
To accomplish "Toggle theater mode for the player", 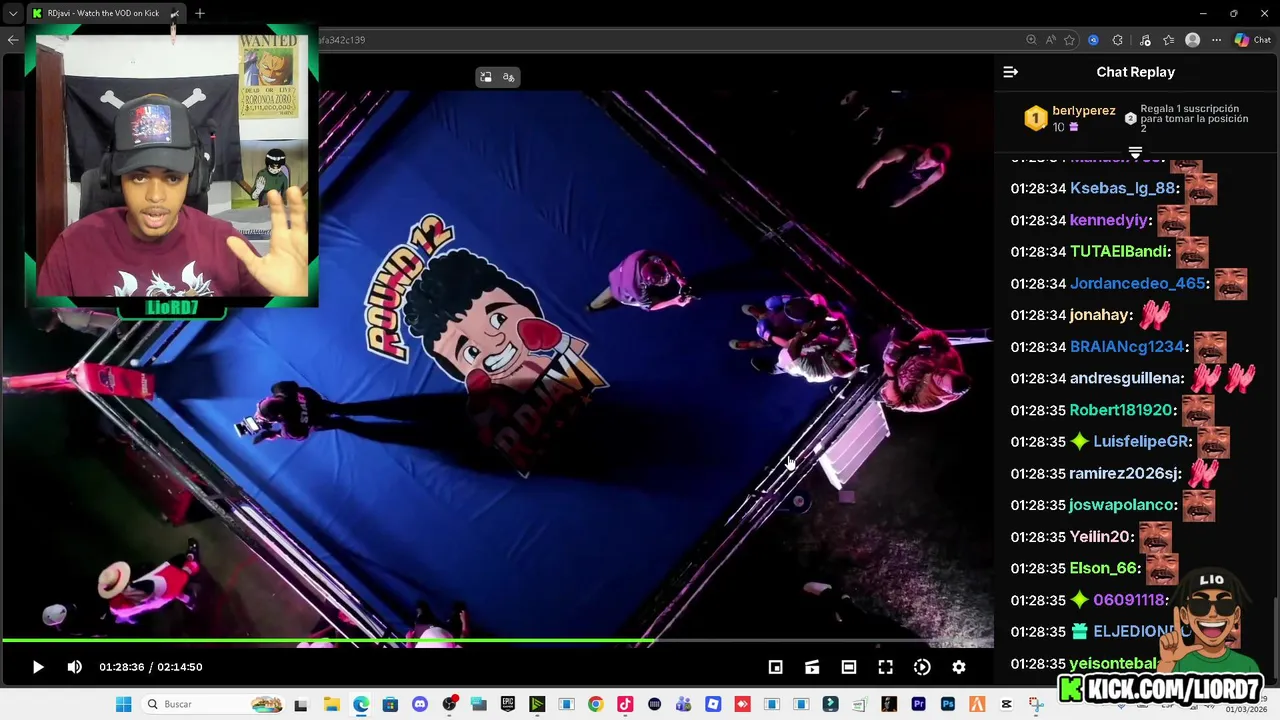I will 848,667.
